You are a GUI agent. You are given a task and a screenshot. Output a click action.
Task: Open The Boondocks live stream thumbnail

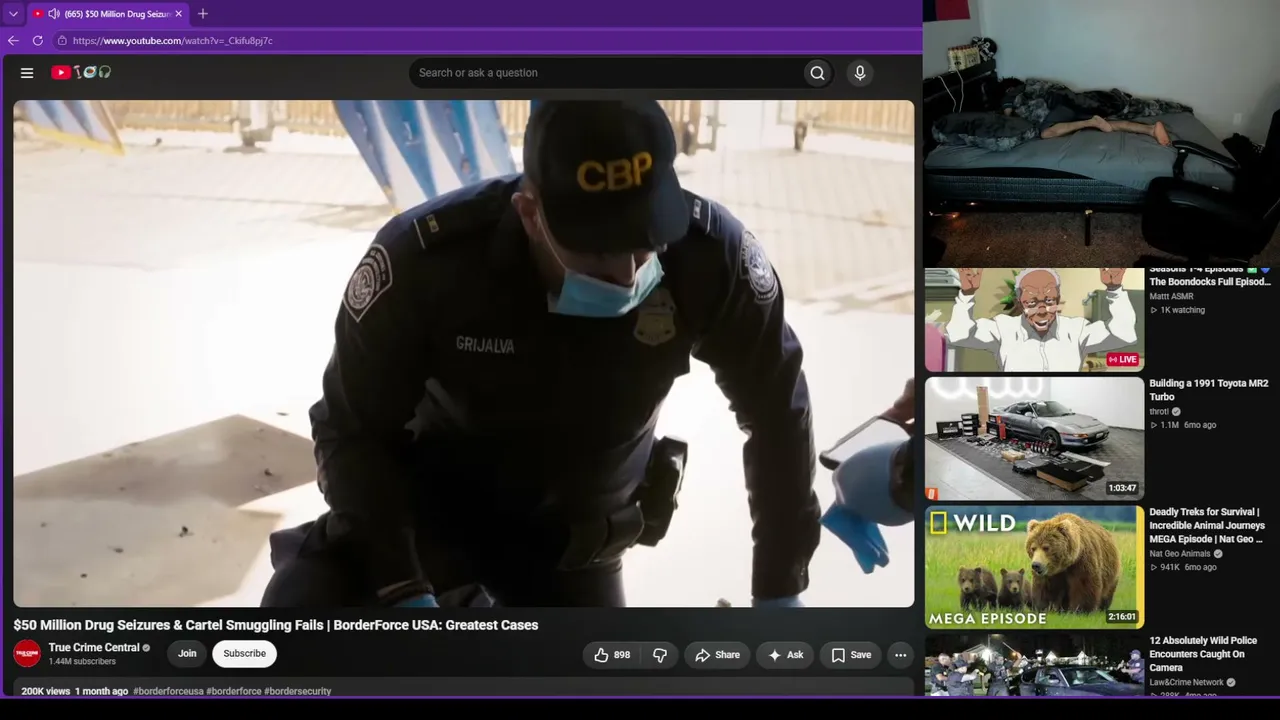pos(1034,320)
